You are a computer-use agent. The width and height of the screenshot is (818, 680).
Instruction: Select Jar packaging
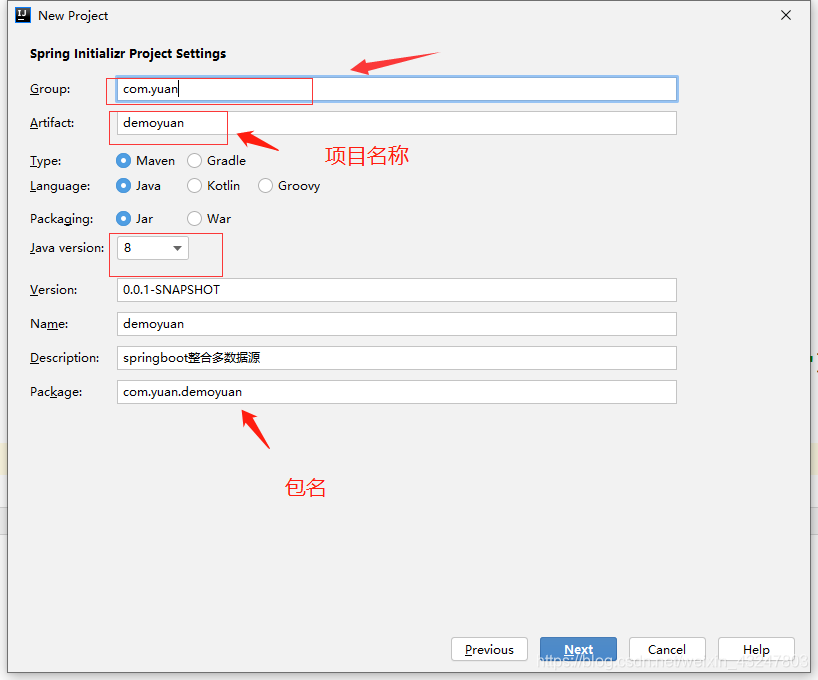click(x=135, y=219)
